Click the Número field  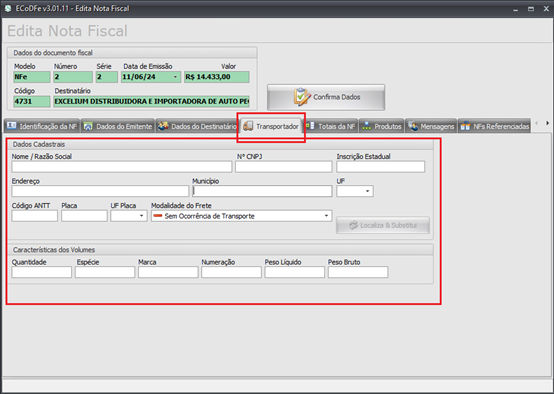tap(73, 77)
